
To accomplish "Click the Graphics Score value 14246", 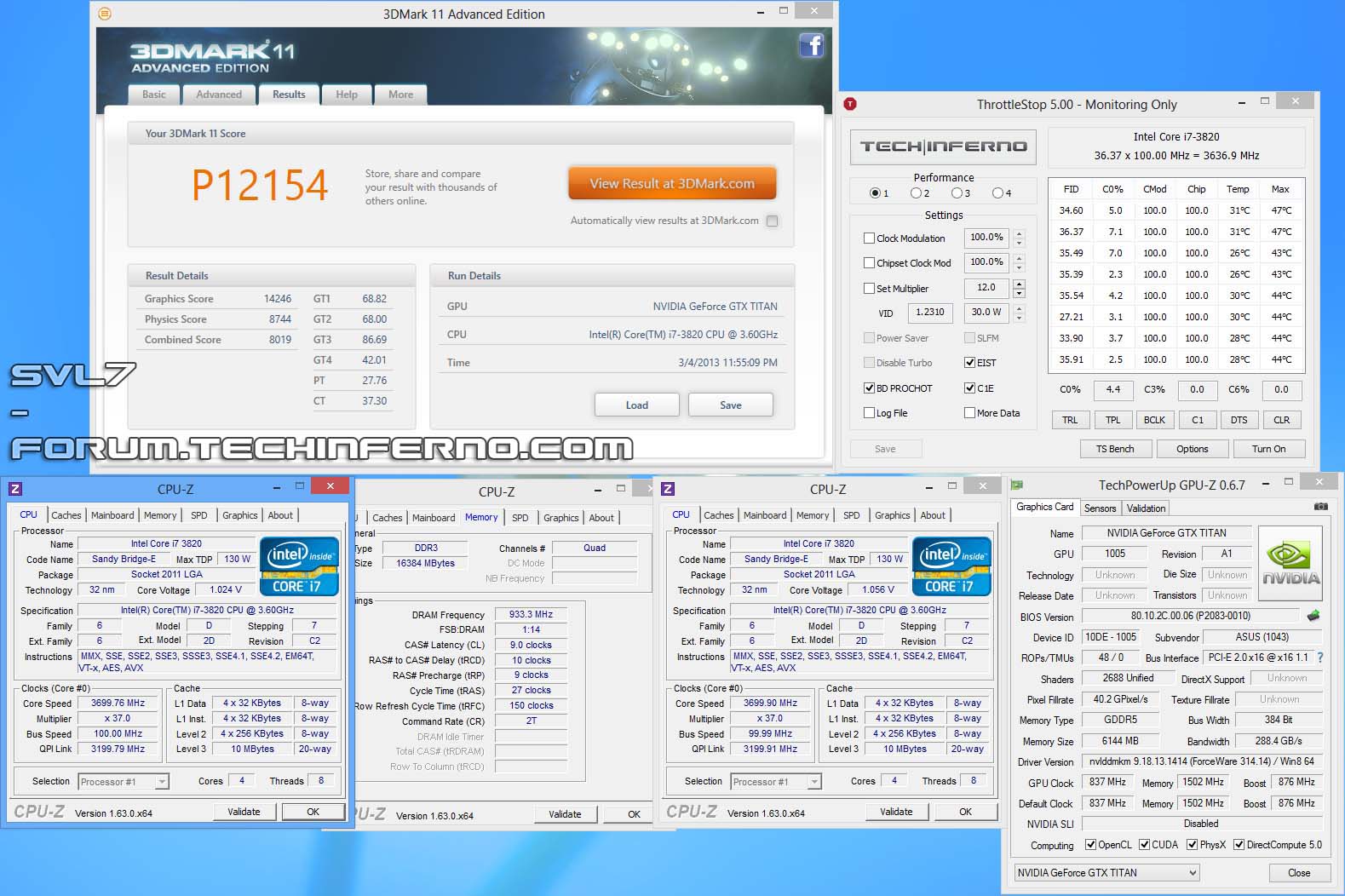I will (x=278, y=299).
